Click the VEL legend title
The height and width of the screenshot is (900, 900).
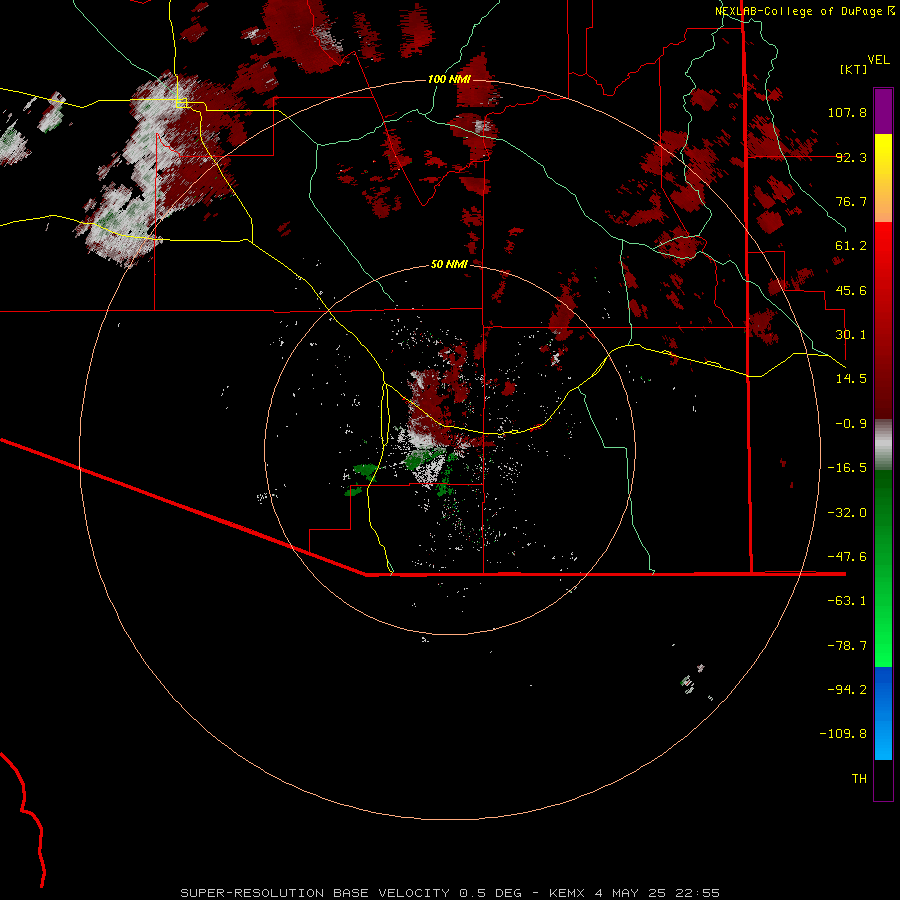coord(878,60)
